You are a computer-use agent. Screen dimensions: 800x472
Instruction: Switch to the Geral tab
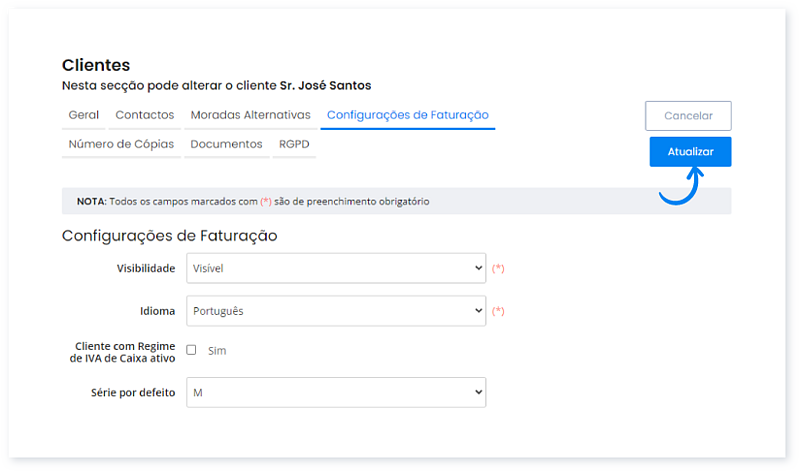point(83,115)
